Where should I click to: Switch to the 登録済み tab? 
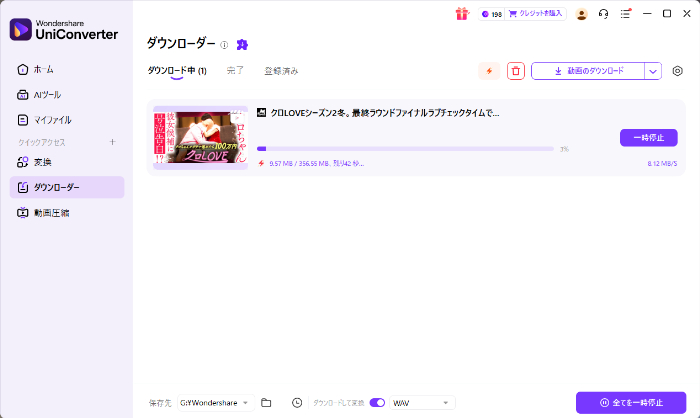[x=281, y=71]
